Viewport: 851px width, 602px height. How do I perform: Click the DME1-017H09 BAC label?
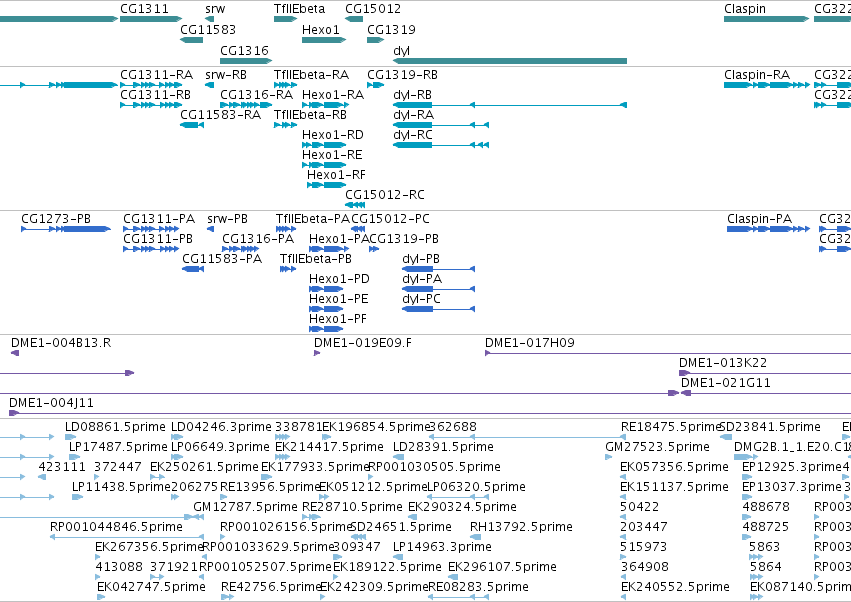point(530,343)
